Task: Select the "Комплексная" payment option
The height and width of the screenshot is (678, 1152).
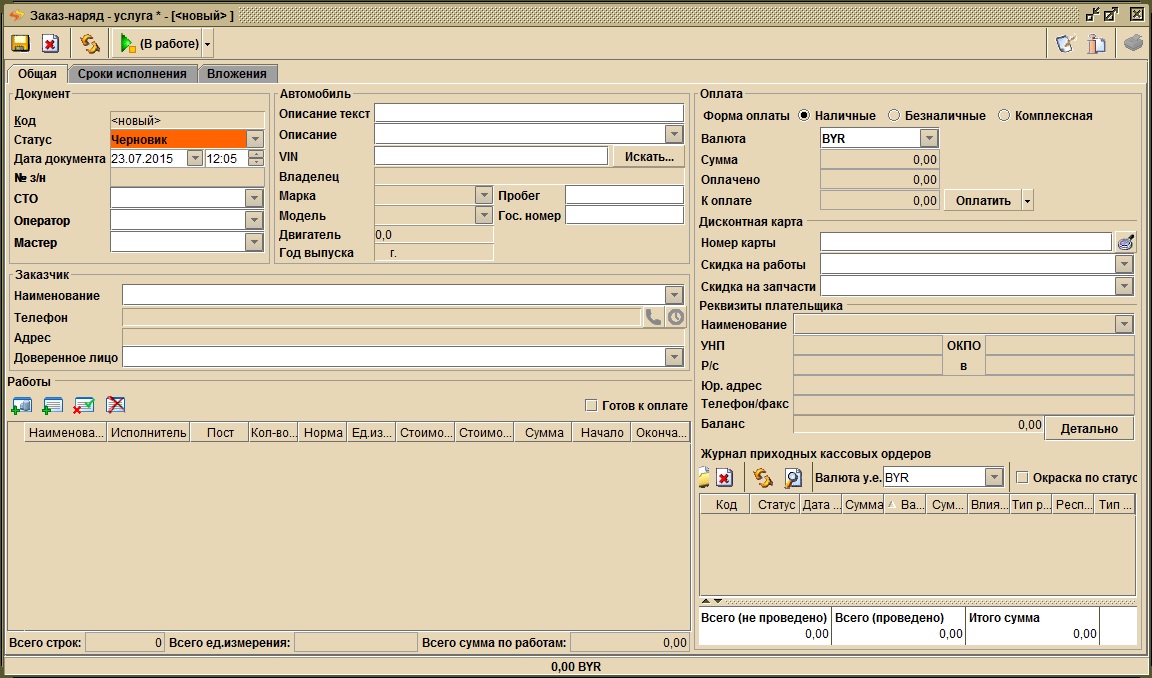Action: coord(1004,115)
